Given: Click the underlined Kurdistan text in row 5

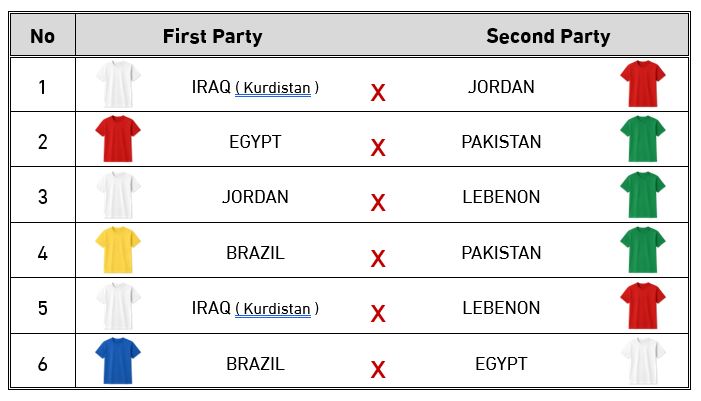Looking at the screenshot, I should [x=273, y=309].
